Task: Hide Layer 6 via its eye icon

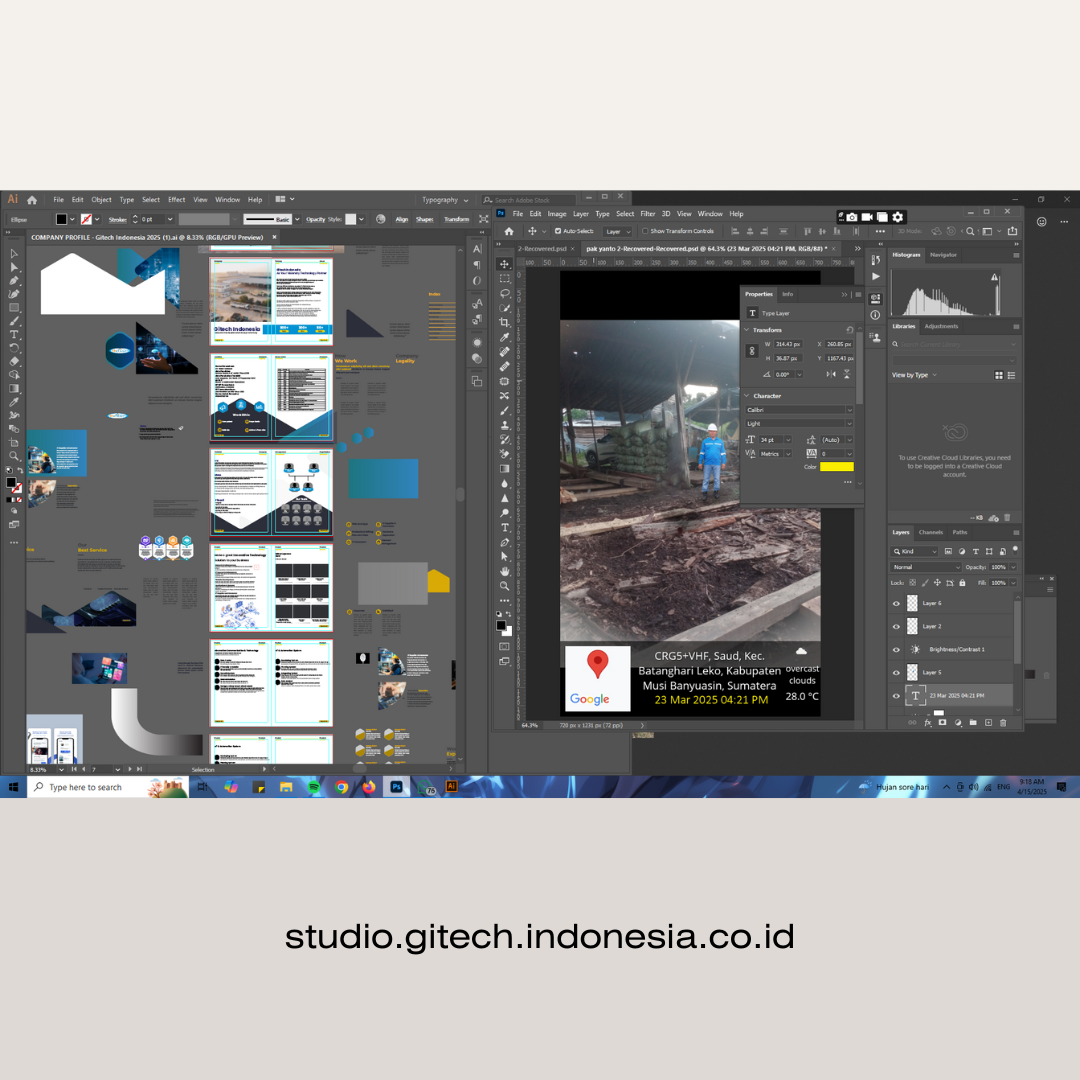Action: click(896, 603)
